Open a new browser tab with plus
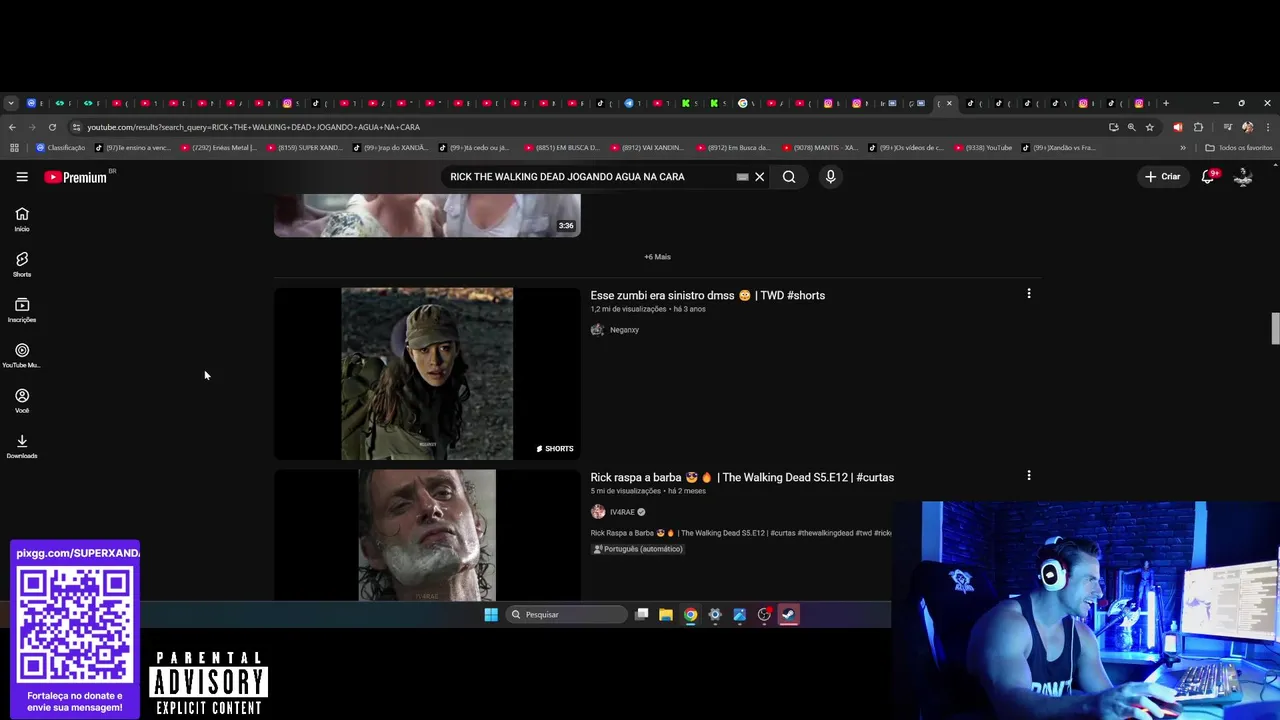1280x720 pixels. coord(1166,103)
